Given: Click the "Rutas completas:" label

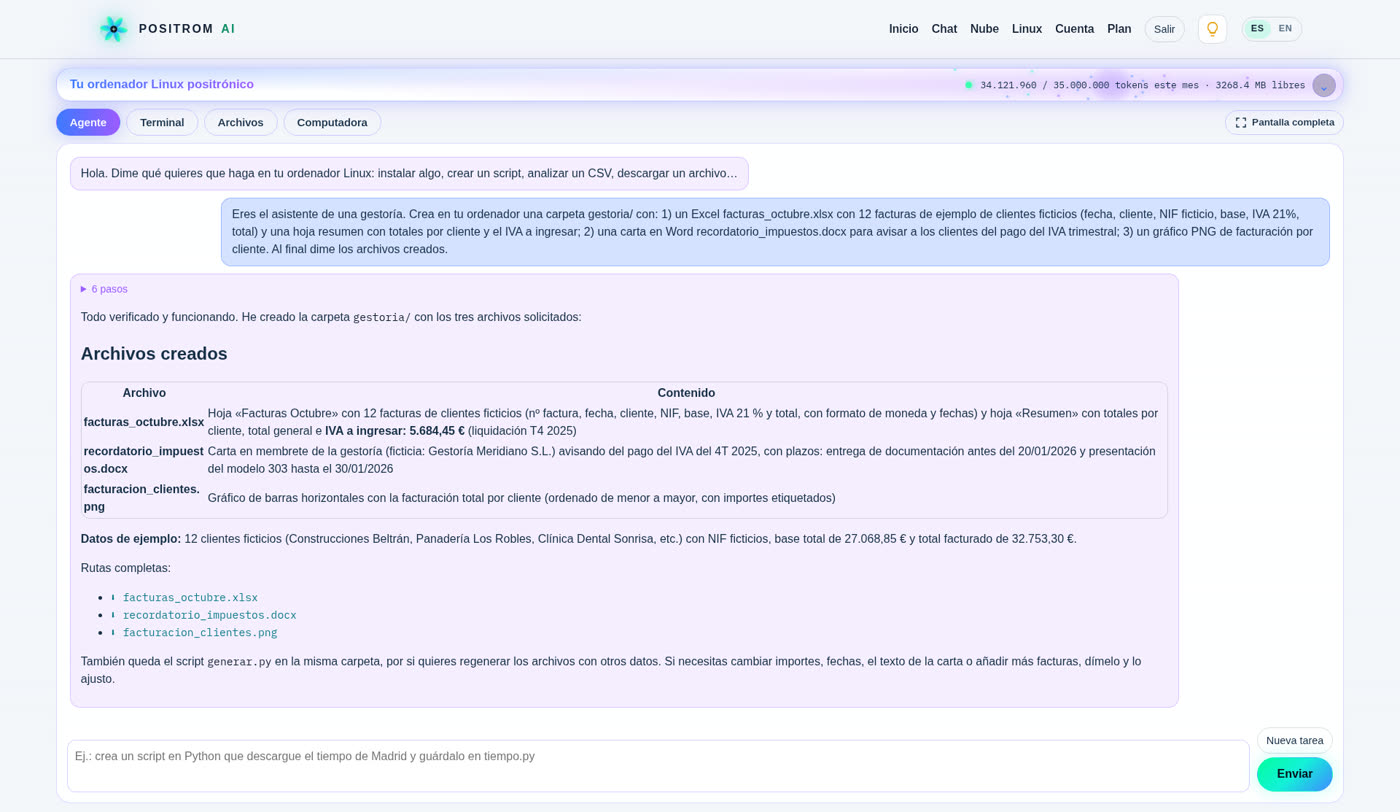Looking at the screenshot, I should point(126,568).
